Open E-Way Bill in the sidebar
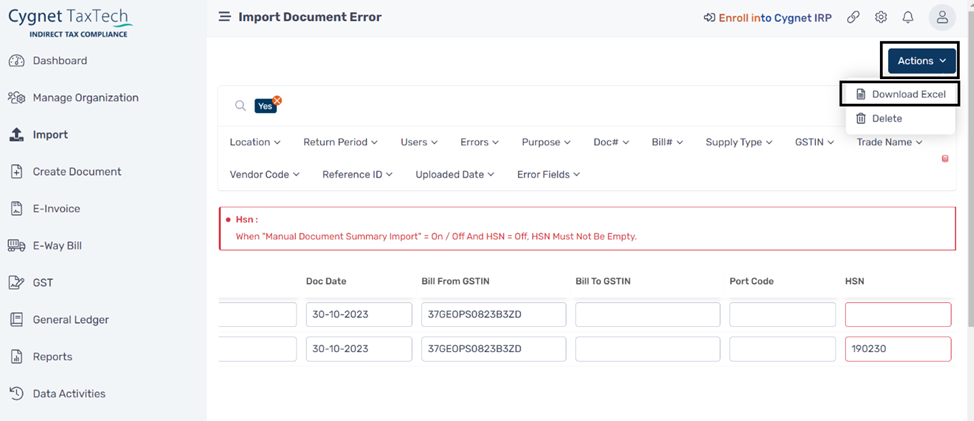The image size is (974, 421). [57, 246]
